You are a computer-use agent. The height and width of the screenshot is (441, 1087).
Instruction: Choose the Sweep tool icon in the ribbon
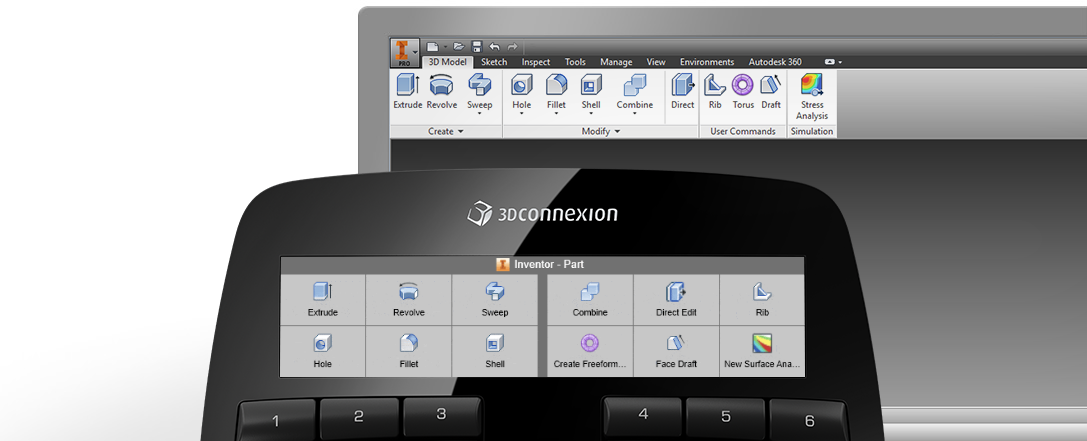pos(479,86)
